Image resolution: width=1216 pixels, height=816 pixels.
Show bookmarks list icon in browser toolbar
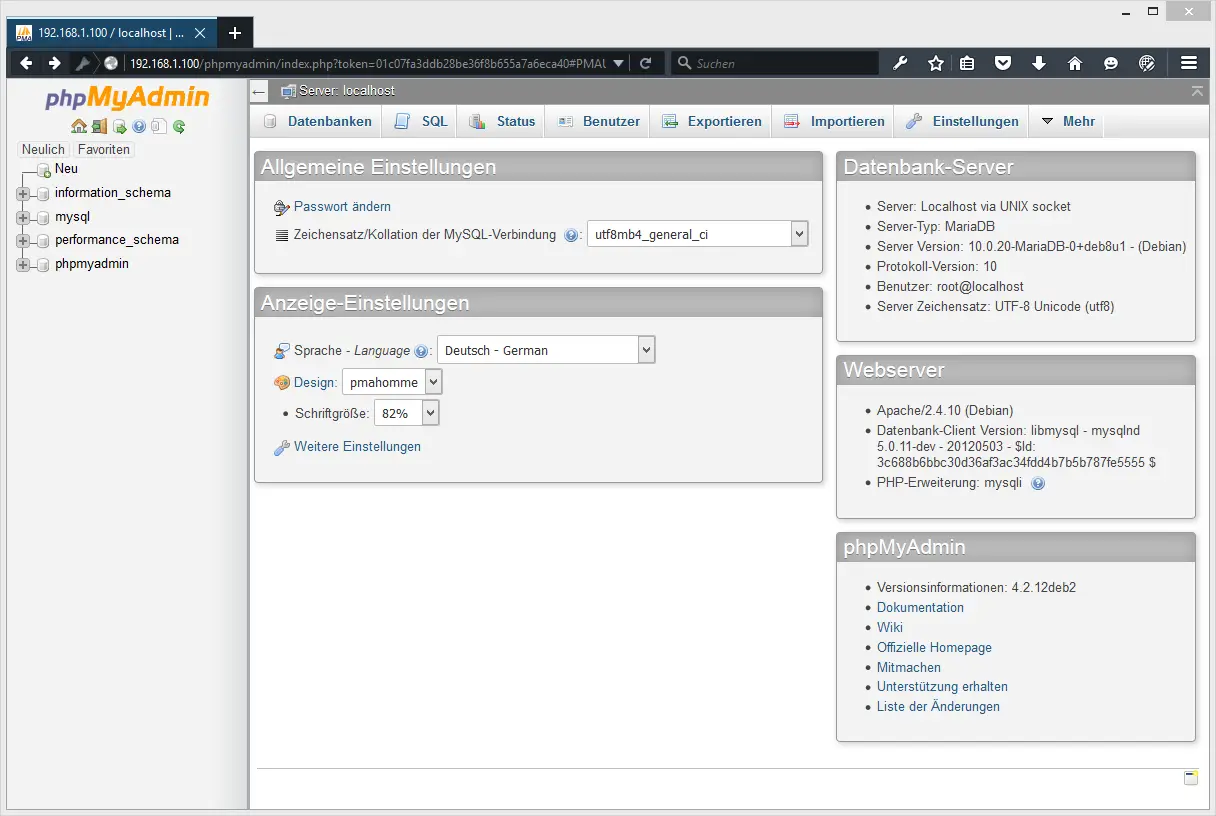point(967,63)
